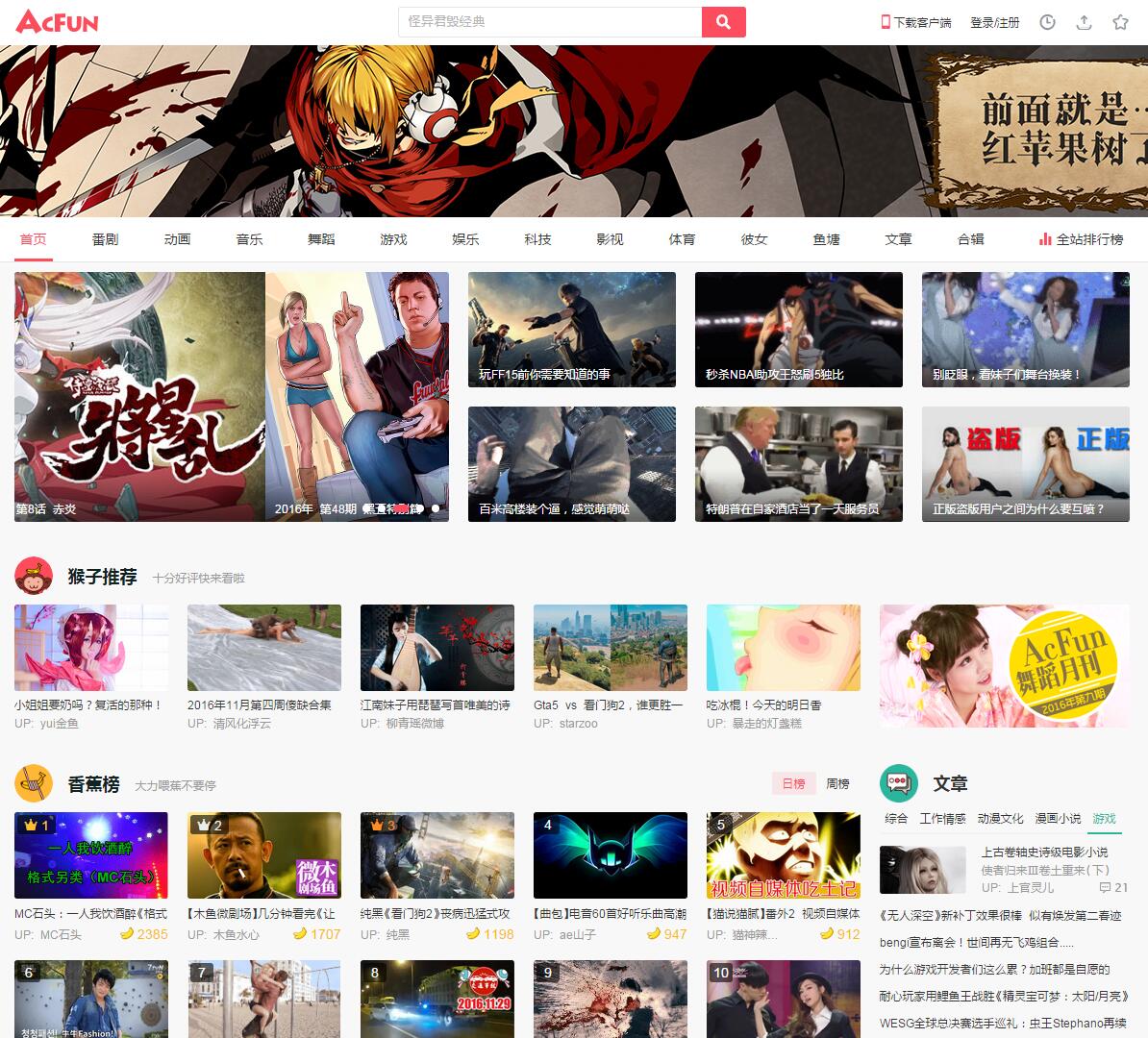Click banana count icon beside 1198
The width and height of the screenshot is (1148, 1038).
point(473,933)
